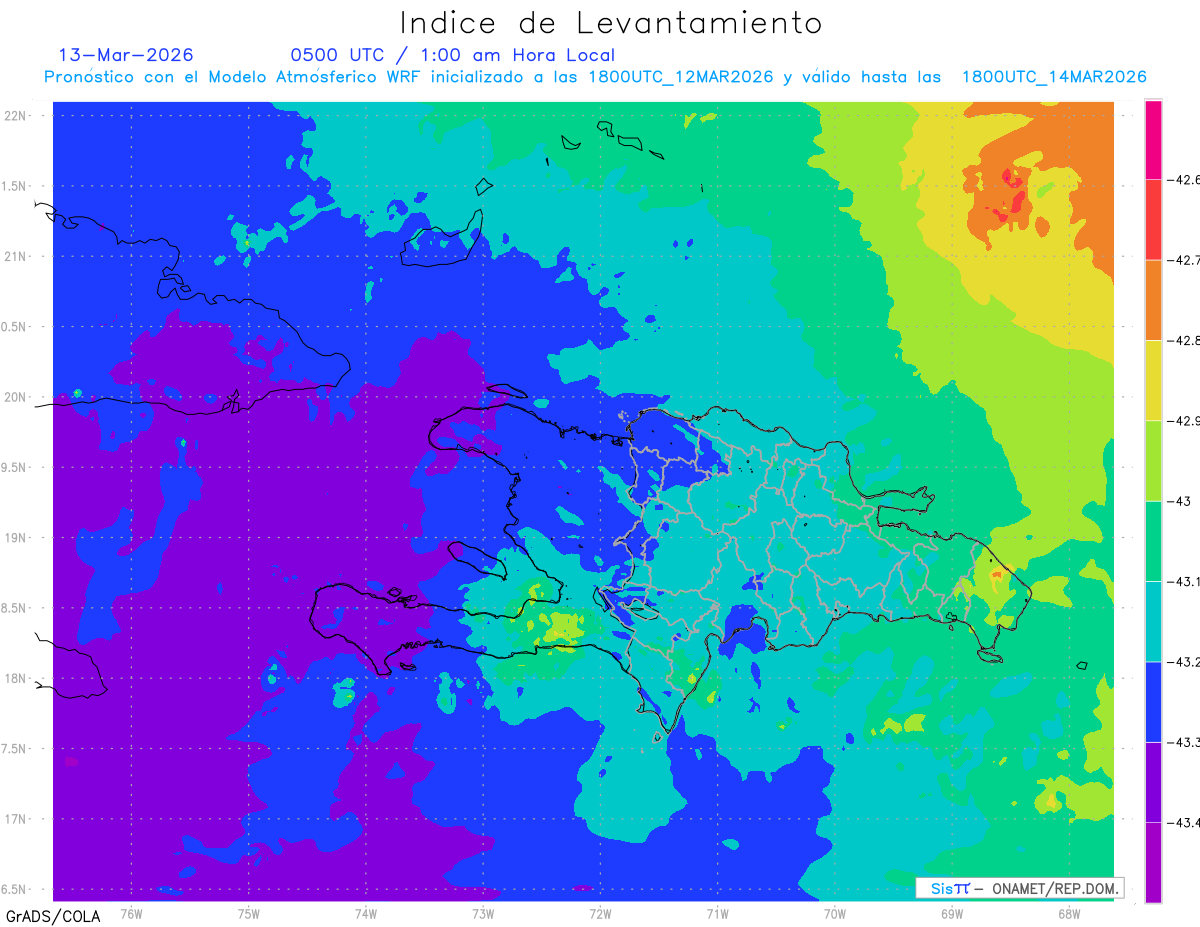Click the '74W' longitude label
The width and height of the screenshot is (1200, 927).
(x=365, y=914)
